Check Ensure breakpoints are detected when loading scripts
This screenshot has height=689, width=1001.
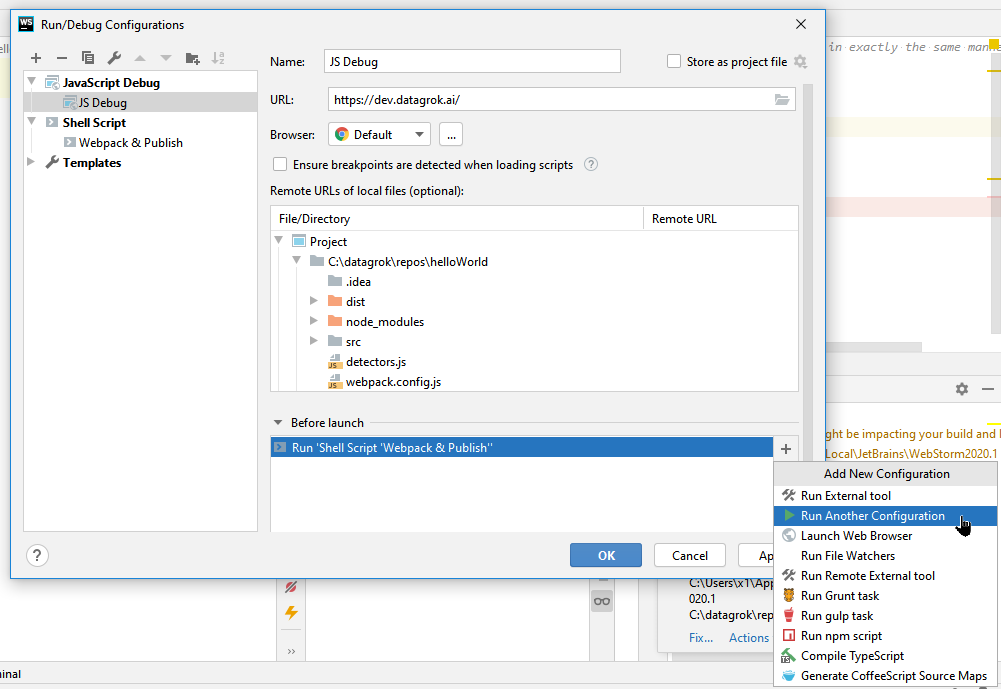pos(280,165)
